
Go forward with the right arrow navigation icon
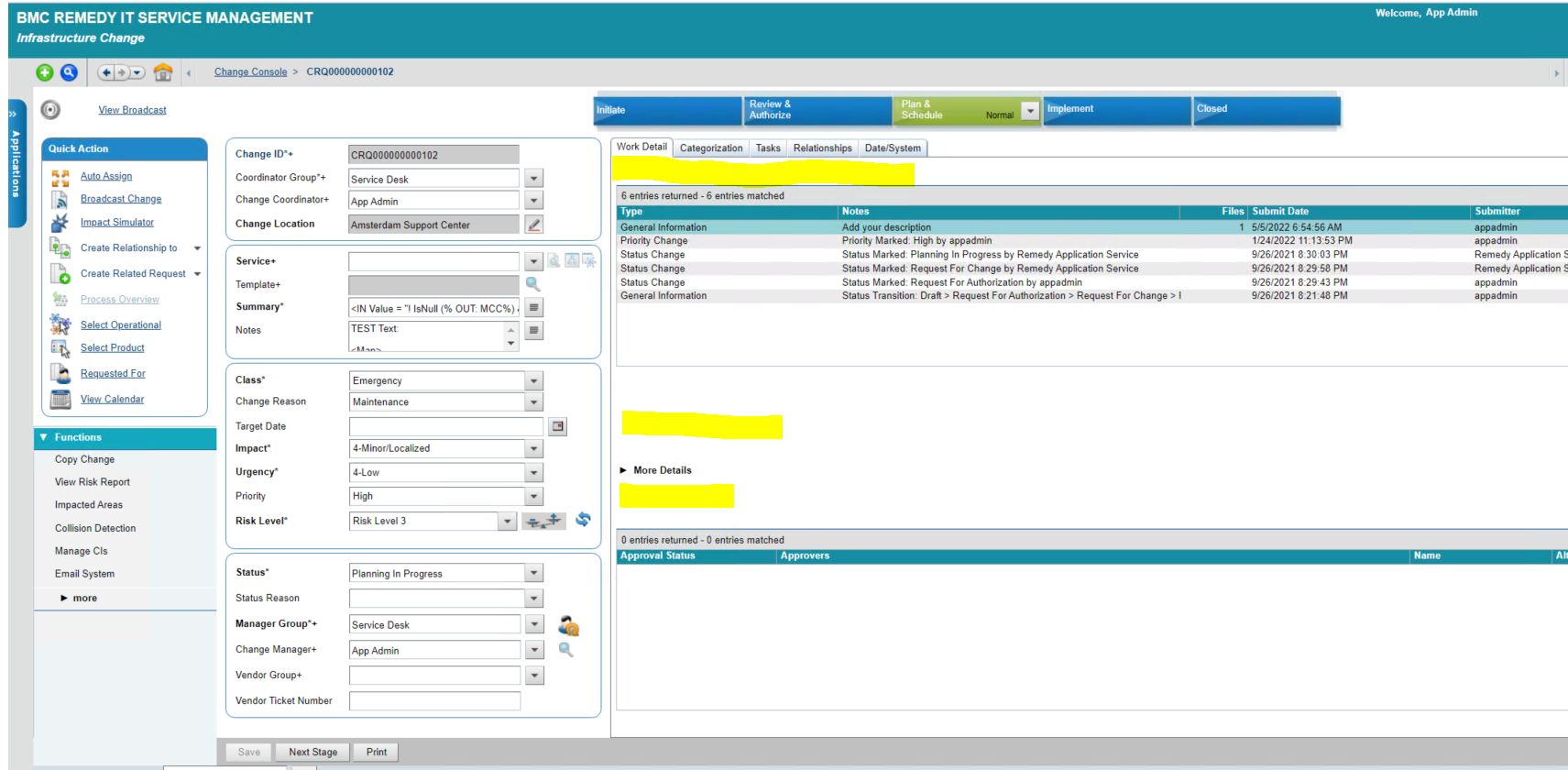(x=121, y=72)
